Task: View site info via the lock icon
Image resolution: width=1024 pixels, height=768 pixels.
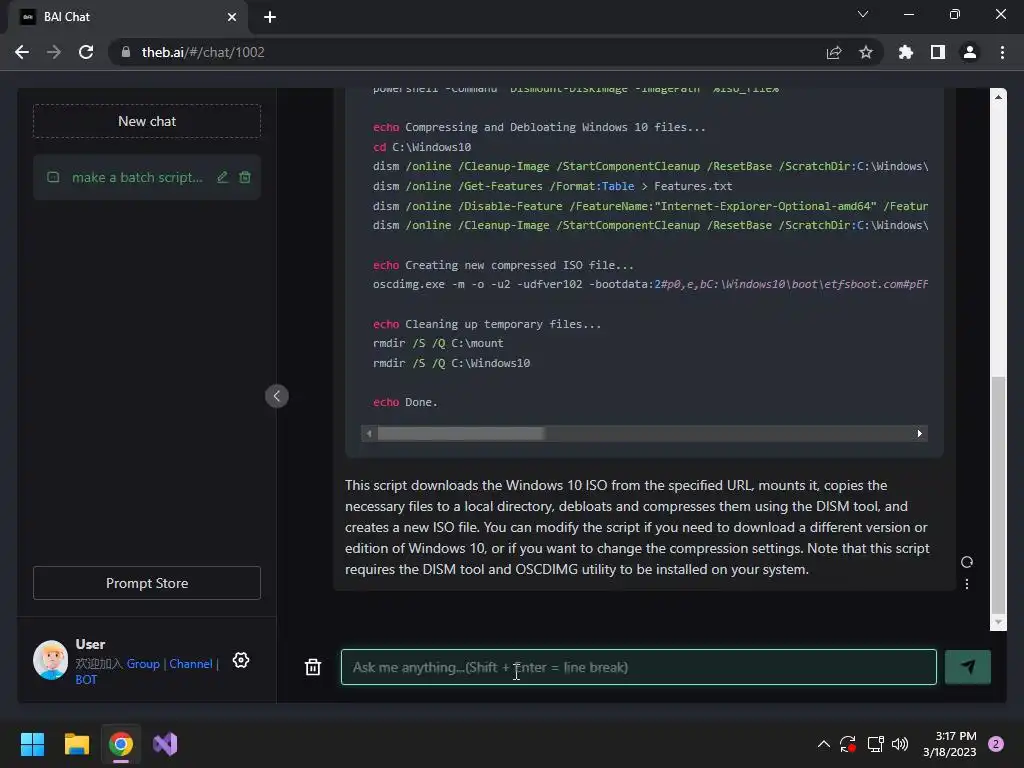Action: pos(126,52)
